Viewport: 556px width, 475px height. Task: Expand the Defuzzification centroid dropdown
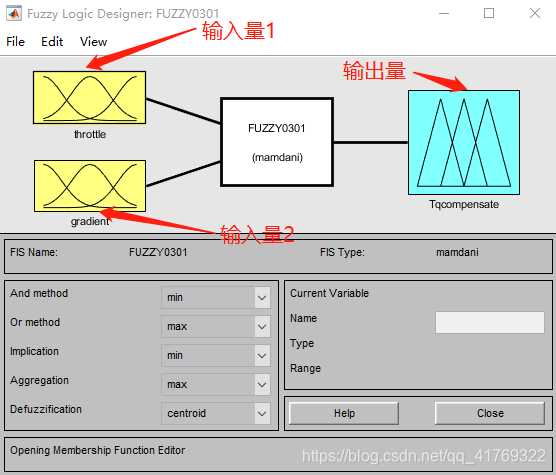point(216,413)
